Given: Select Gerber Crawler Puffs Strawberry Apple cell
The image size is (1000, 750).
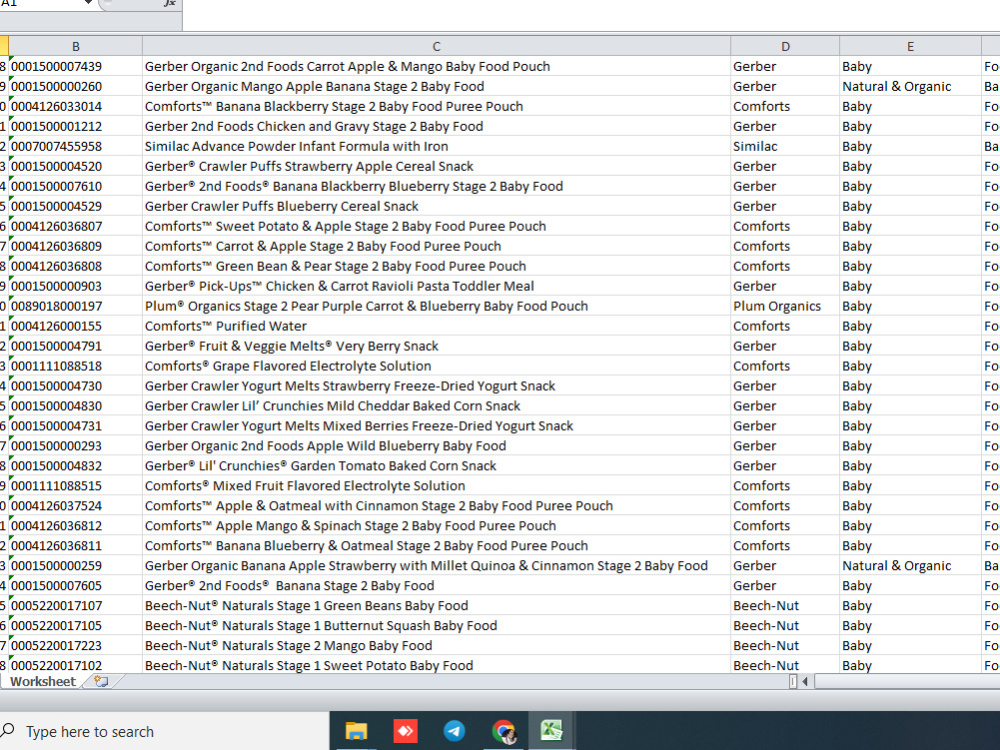Looking at the screenshot, I should pos(436,166).
